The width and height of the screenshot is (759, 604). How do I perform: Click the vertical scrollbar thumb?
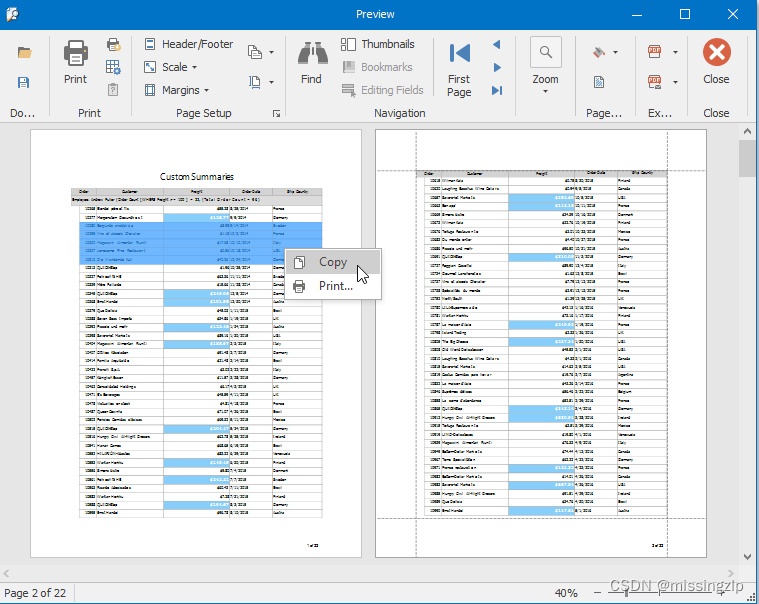[747, 158]
